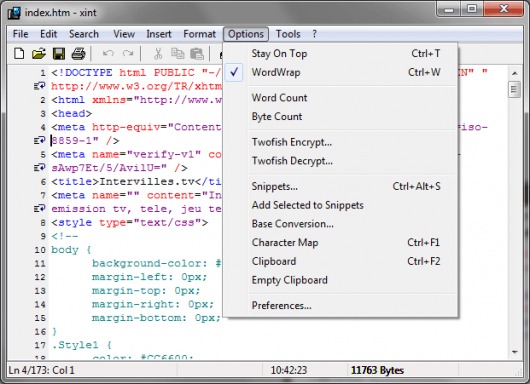Open Base Conversion... dialog

(x=341, y=224)
